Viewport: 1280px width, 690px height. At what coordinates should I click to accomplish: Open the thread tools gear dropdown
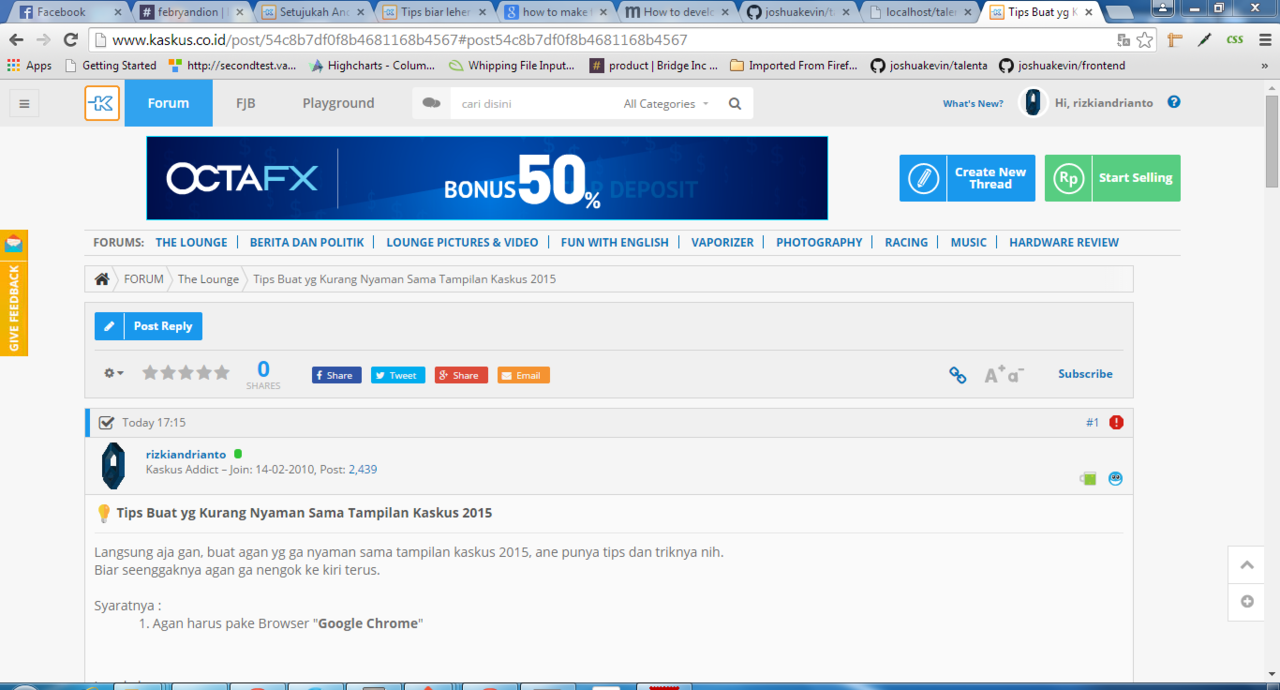[x=113, y=372]
